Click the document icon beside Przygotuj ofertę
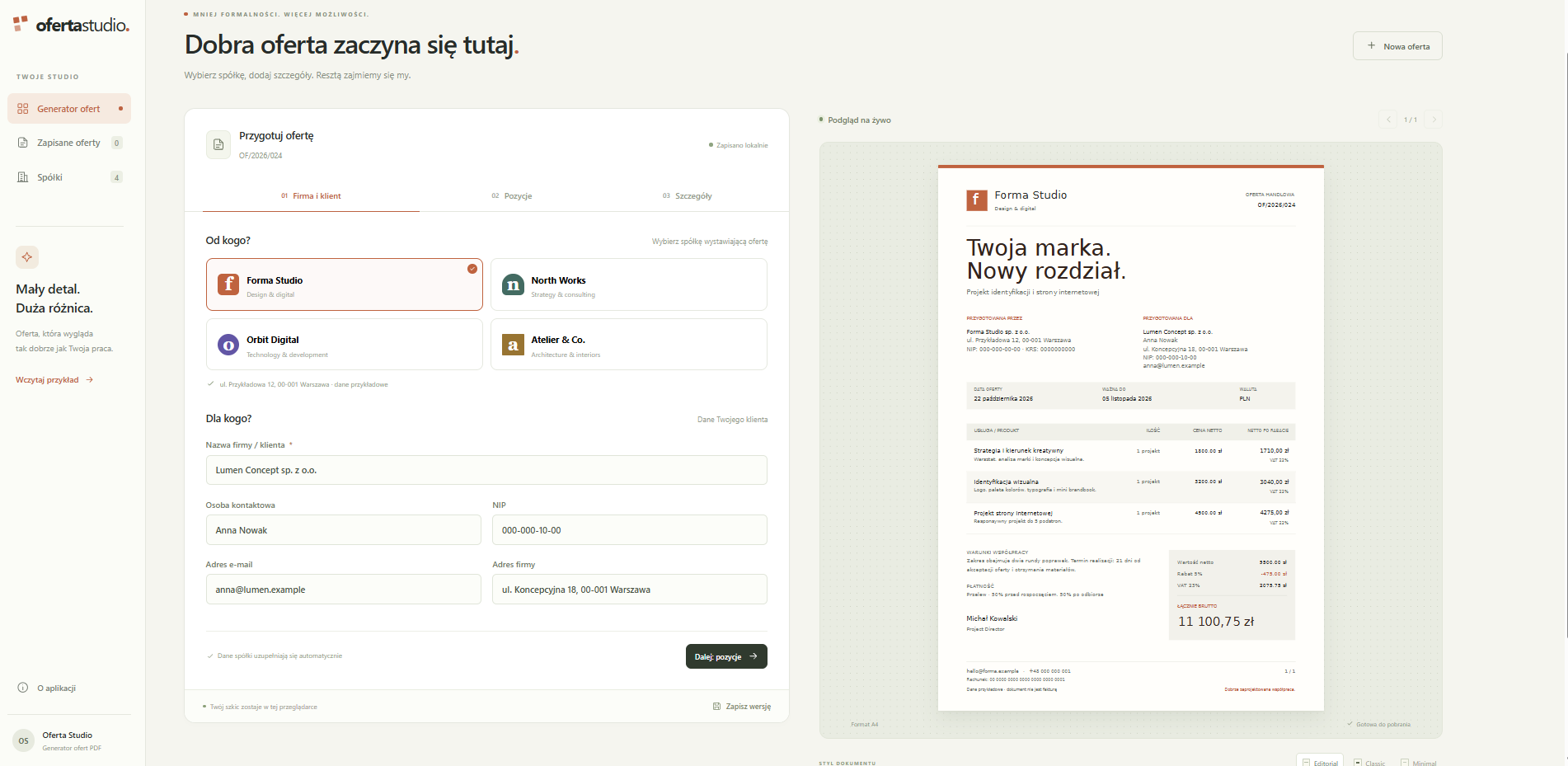1568x766 pixels. coord(218,144)
